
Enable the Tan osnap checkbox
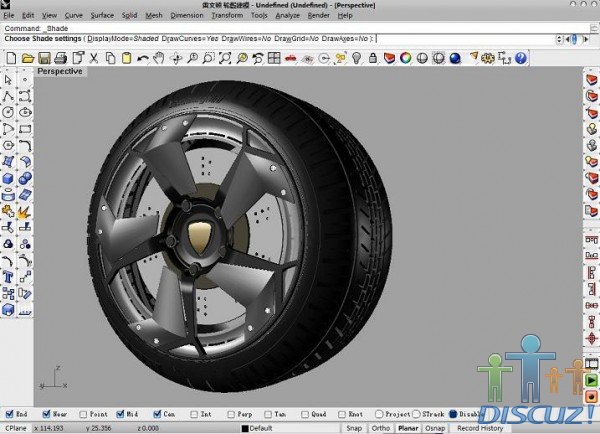[268, 414]
